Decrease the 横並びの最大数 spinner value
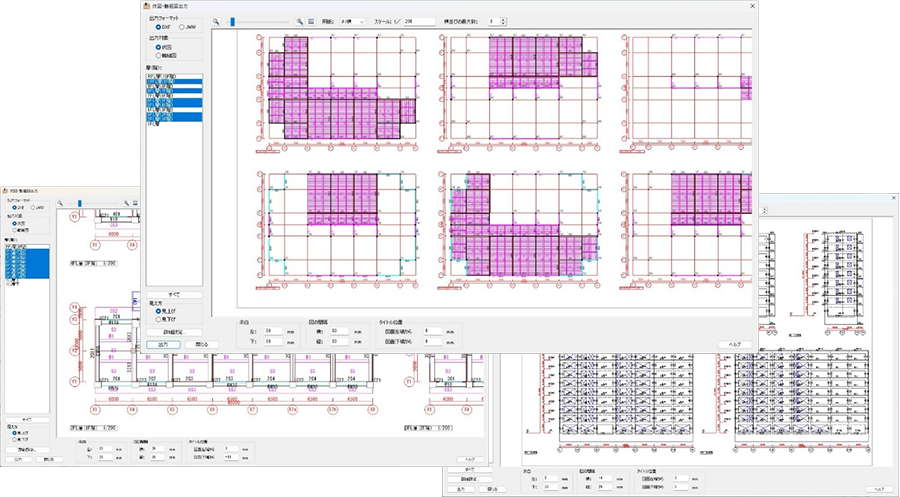Screen dimensions: 900x497 504,23
